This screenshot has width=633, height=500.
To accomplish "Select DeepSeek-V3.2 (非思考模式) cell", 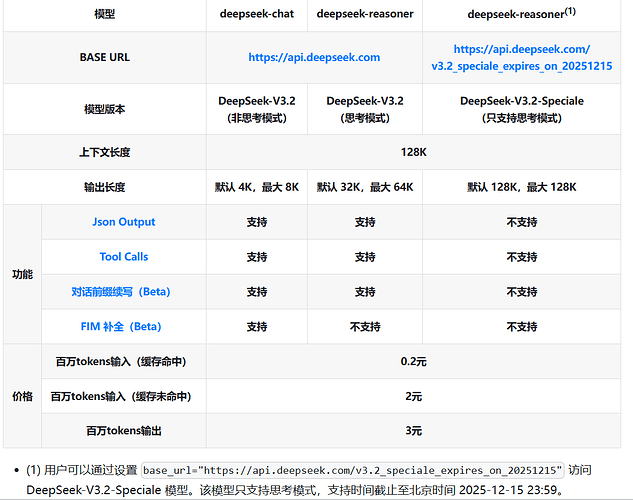I will (257, 109).
